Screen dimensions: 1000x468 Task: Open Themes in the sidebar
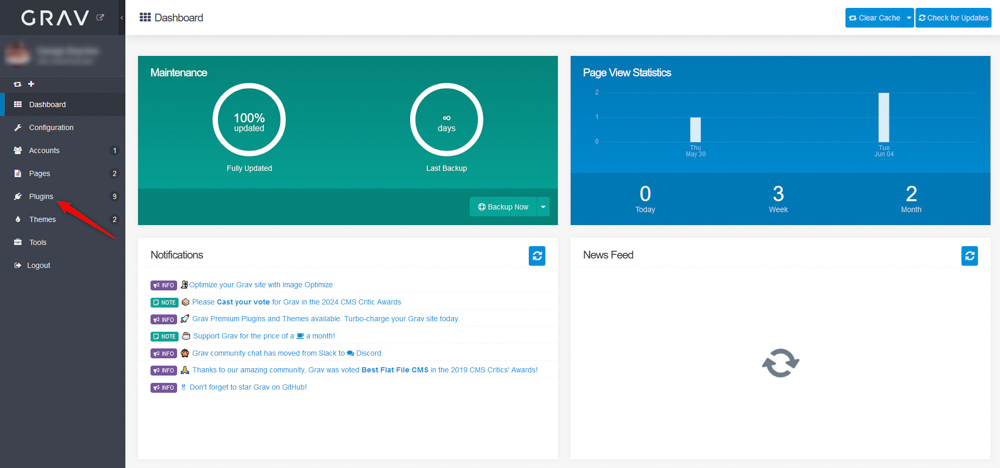(x=62, y=219)
